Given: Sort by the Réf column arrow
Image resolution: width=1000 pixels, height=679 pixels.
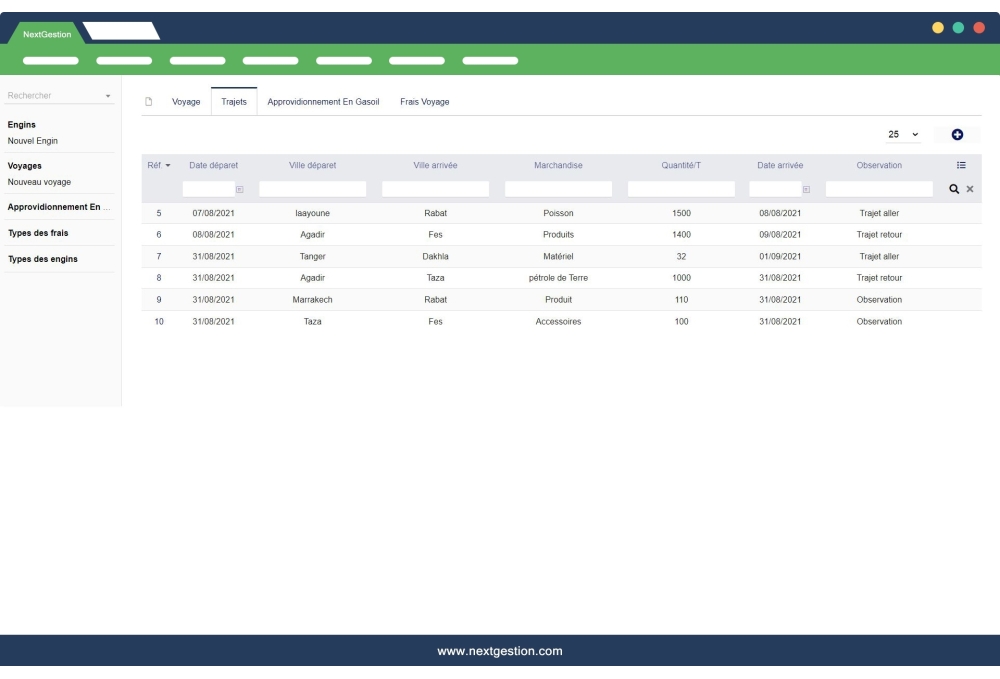Looking at the screenshot, I should pyautogui.click(x=167, y=165).
